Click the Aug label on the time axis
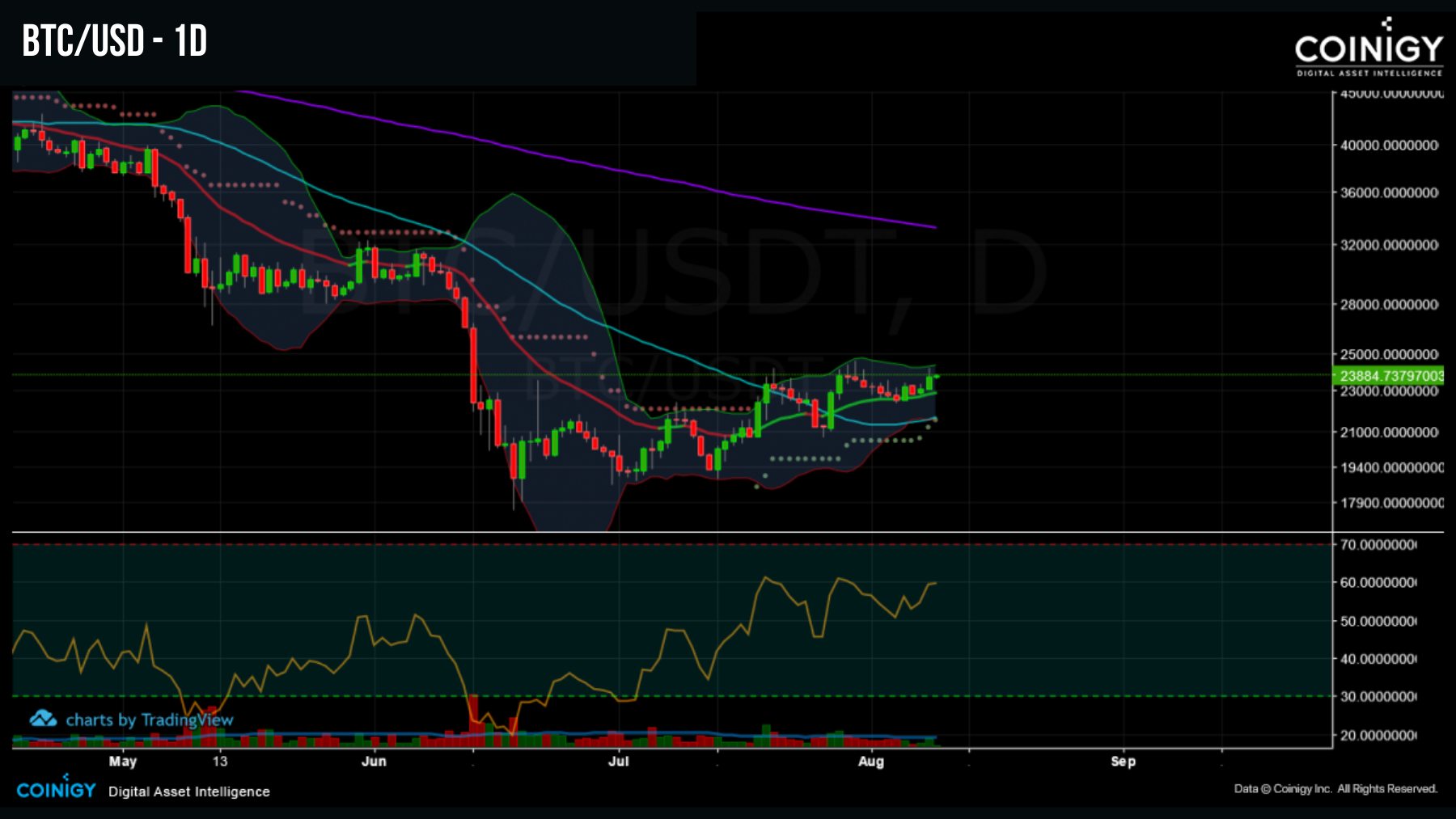The height and width of the screenshot is (819, 1456). [x=872, y=761]
